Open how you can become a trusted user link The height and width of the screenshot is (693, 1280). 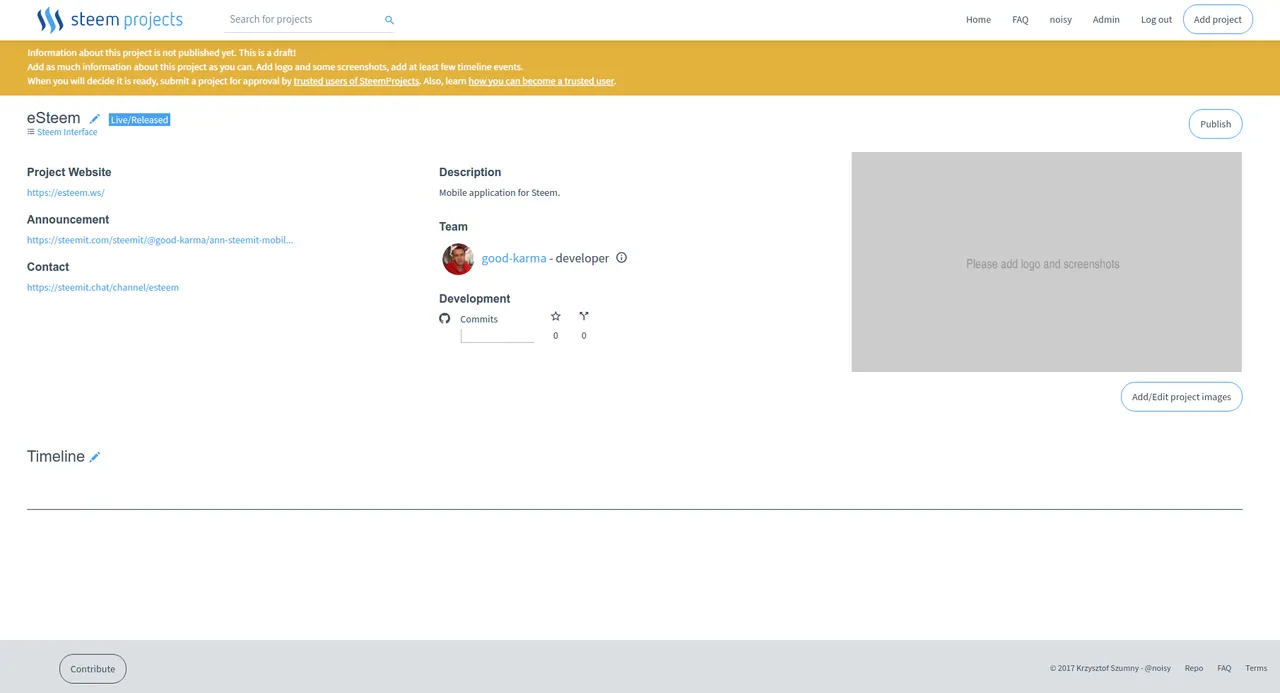(541, 81)
